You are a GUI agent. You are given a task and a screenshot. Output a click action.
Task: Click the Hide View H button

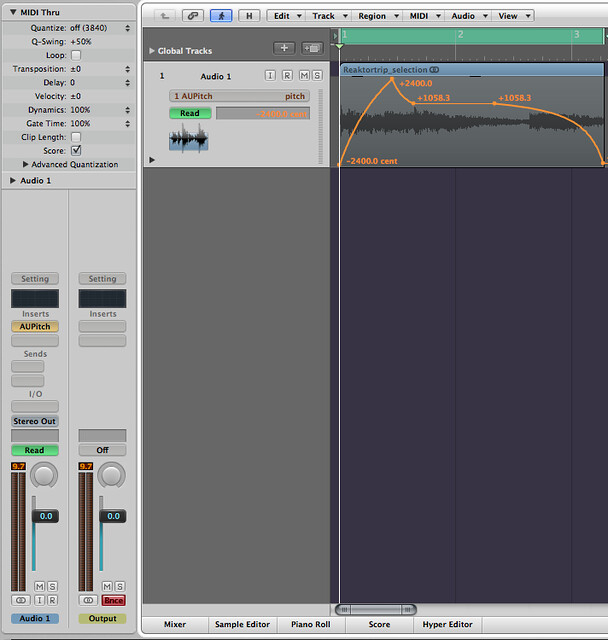tap(248, 16)
